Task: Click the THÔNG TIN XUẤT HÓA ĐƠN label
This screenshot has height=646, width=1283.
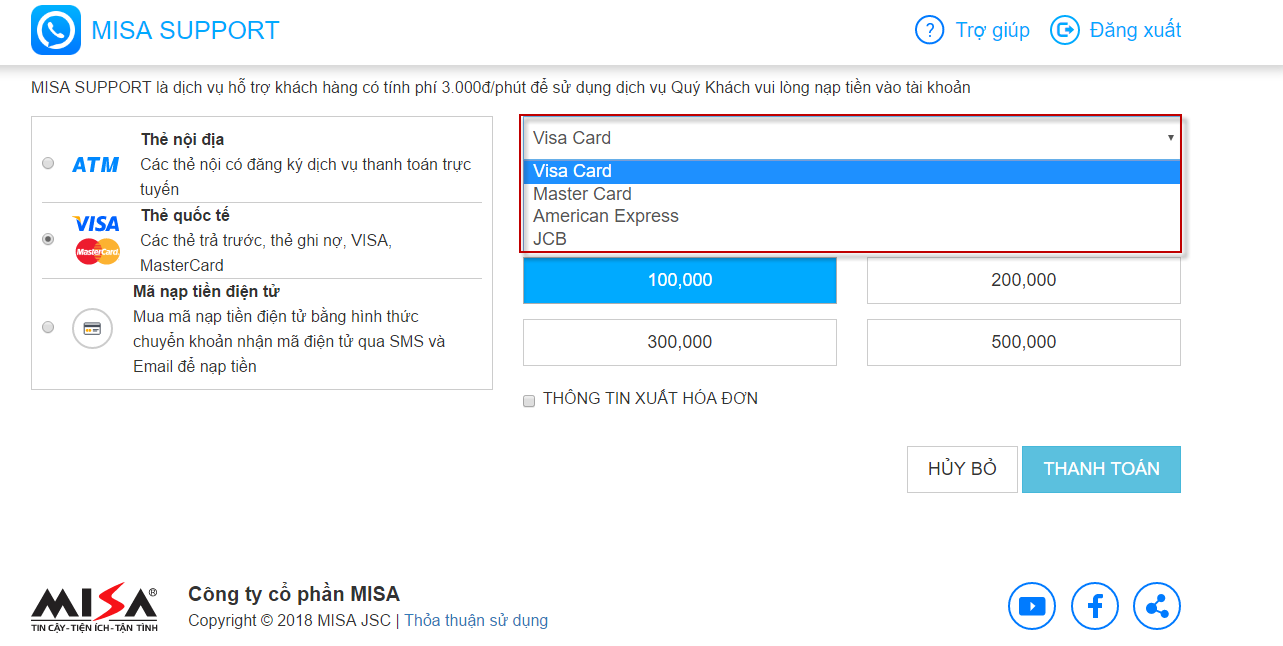Action: point(650,399)
